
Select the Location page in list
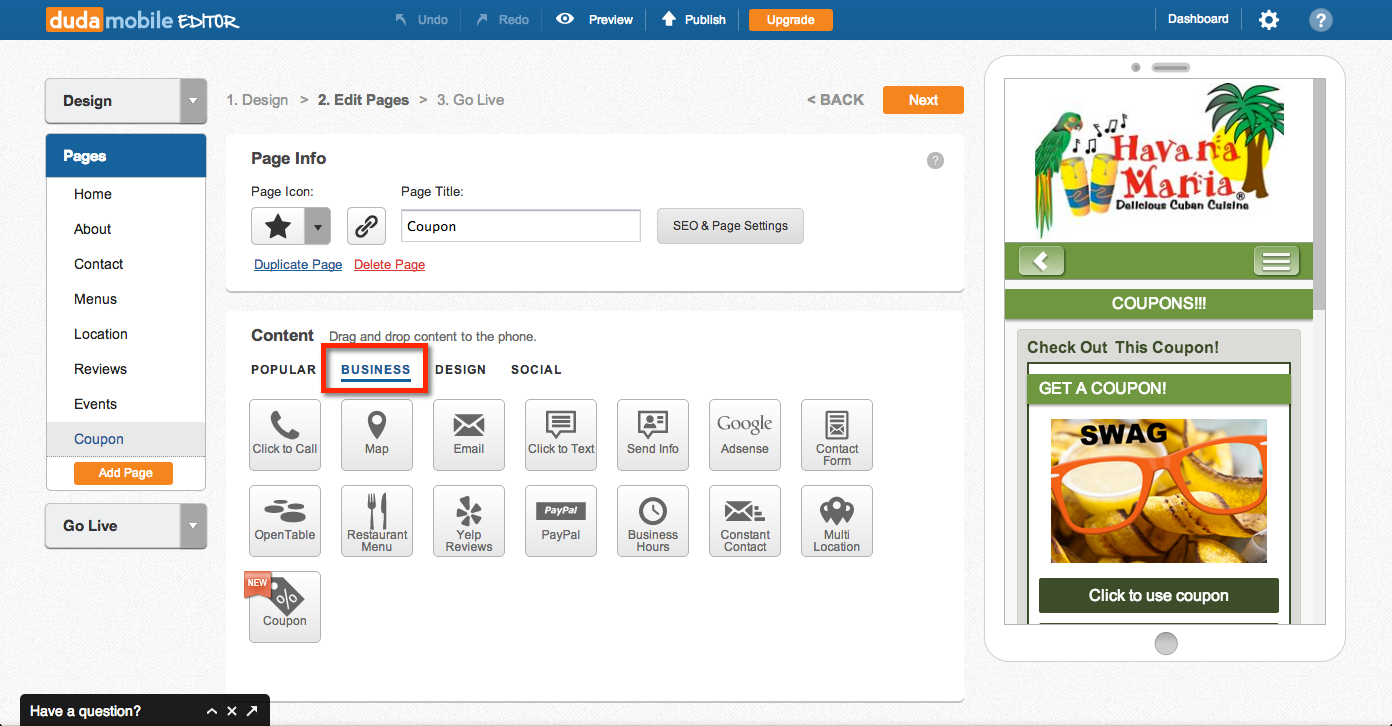click(126, 334)
